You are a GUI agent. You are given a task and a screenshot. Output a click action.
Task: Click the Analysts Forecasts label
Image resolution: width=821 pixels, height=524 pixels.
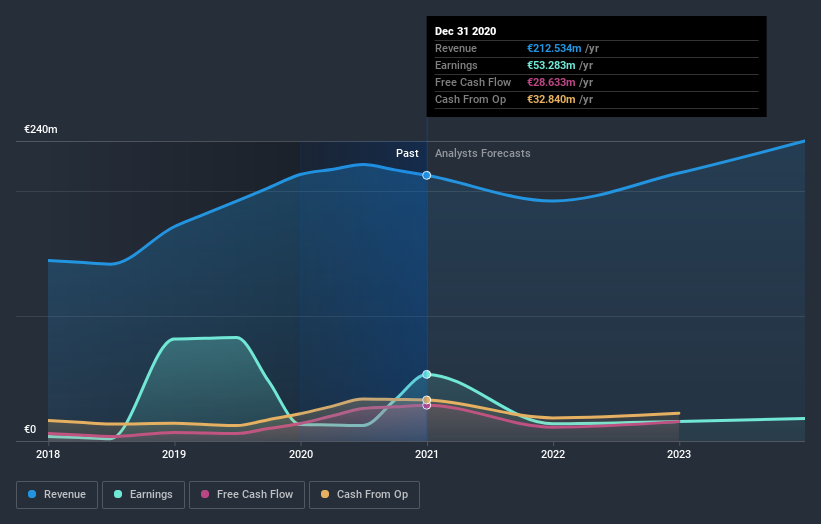click(483, 153)
